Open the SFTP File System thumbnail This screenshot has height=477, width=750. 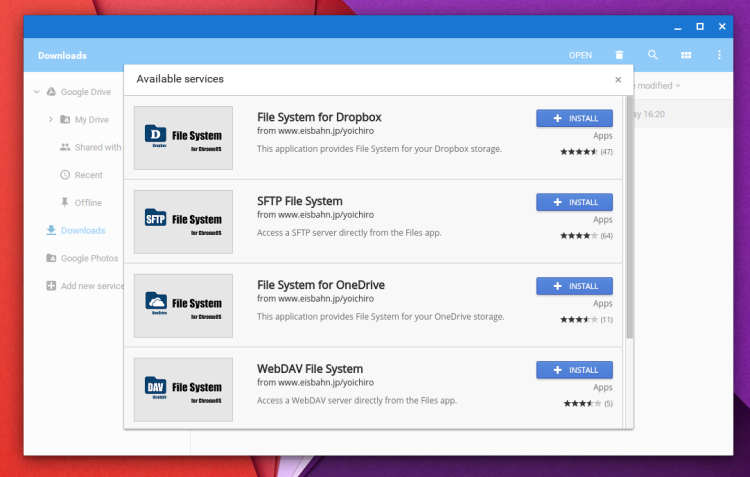(183, 222)
